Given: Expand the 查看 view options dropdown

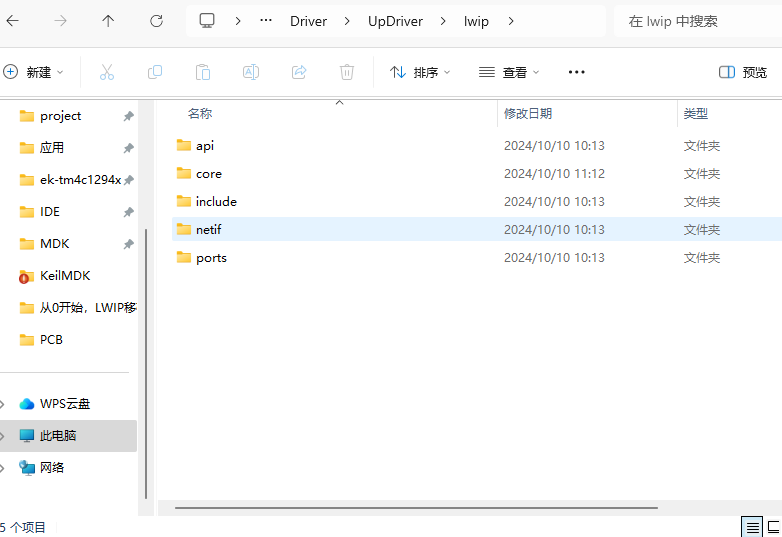Looking at the screenshot, I should coord(509,72).
